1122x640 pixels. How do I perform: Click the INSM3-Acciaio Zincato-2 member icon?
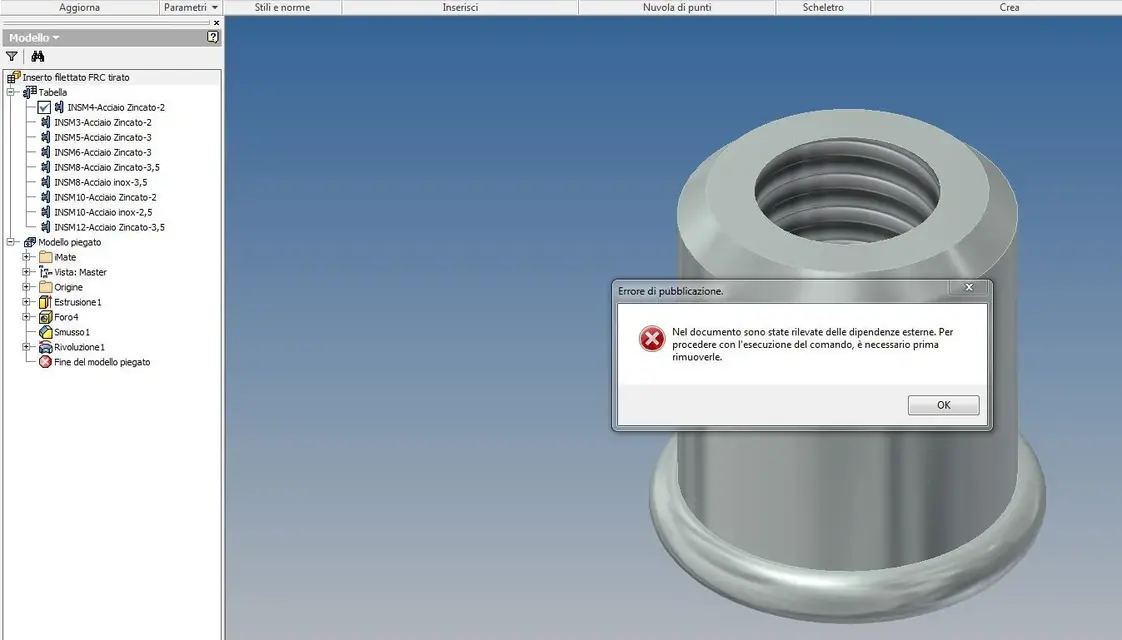click(46, 122)
